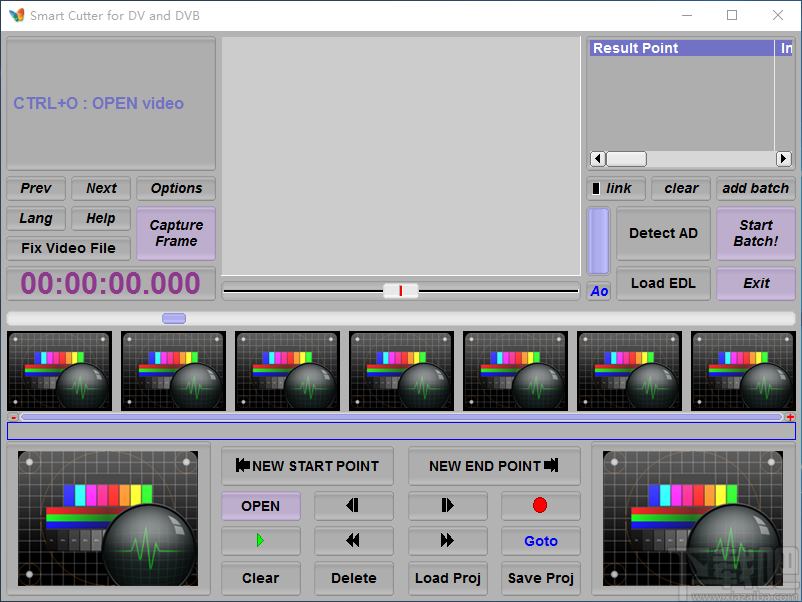Click Fix Video File

tap(69, 249)
